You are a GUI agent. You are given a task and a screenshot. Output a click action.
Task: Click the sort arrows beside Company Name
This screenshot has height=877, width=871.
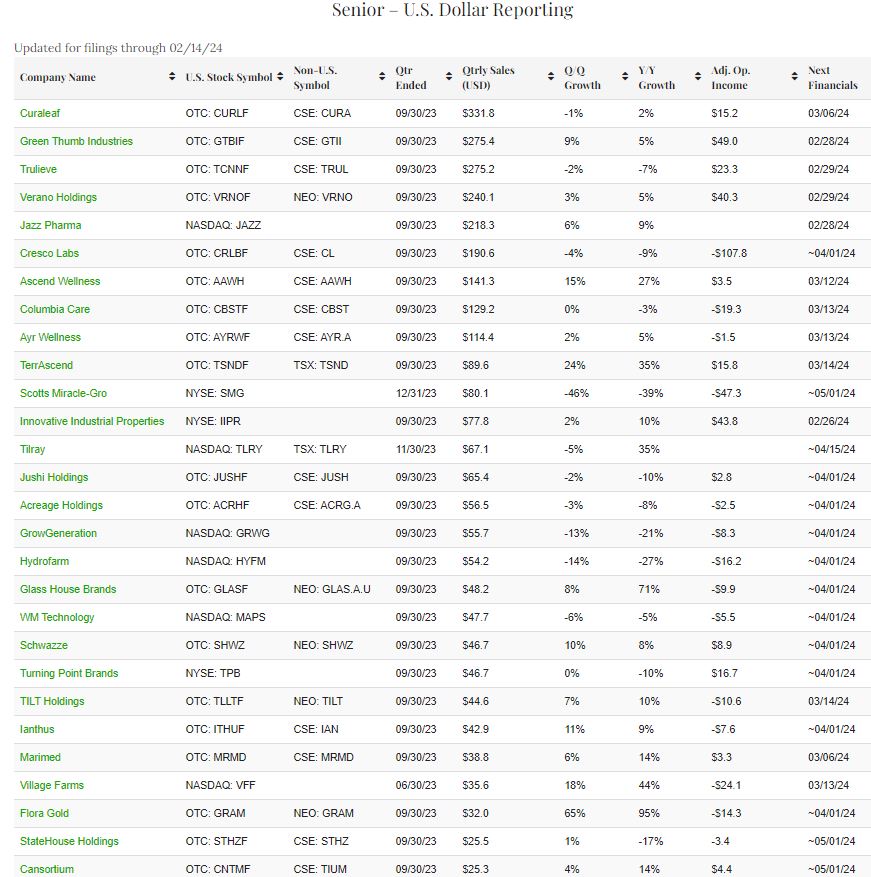pyautogui.click(x=172, y=78)
